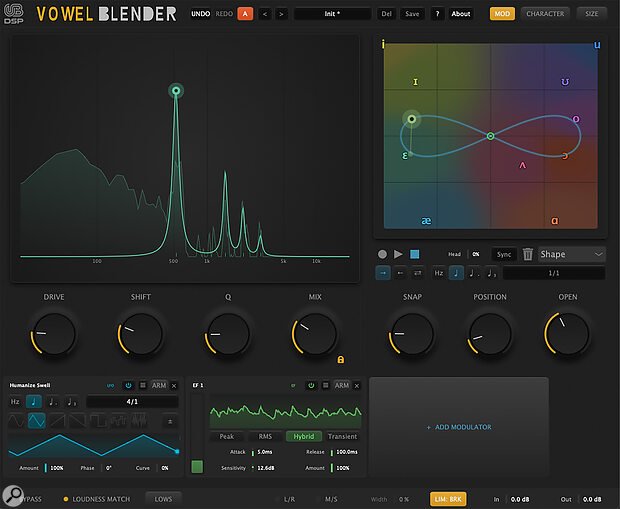
Task: Open the 1/1 path rate selector
Action: 554,273
